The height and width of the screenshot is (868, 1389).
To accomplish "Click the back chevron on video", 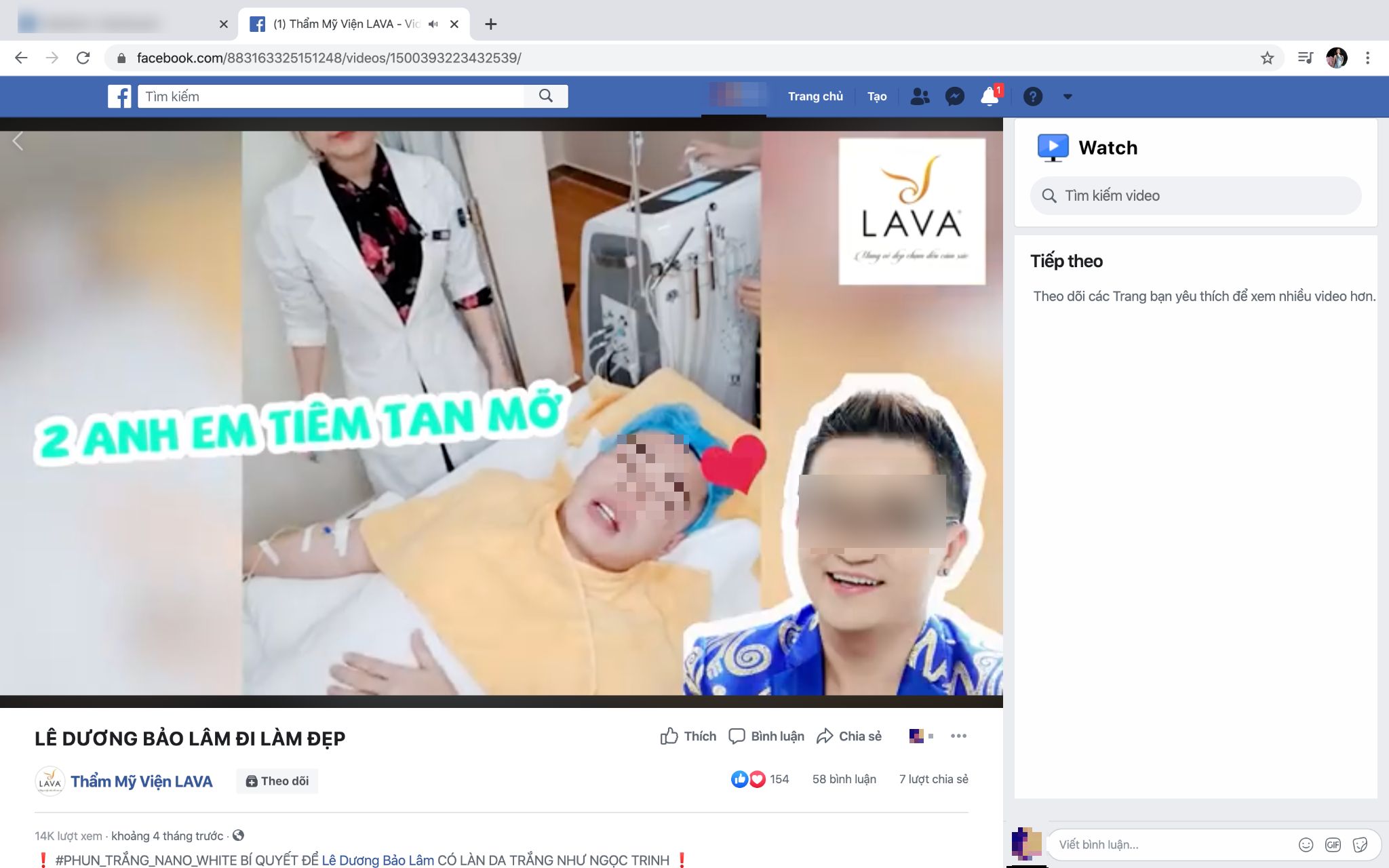I will click(x=18, y=141).
